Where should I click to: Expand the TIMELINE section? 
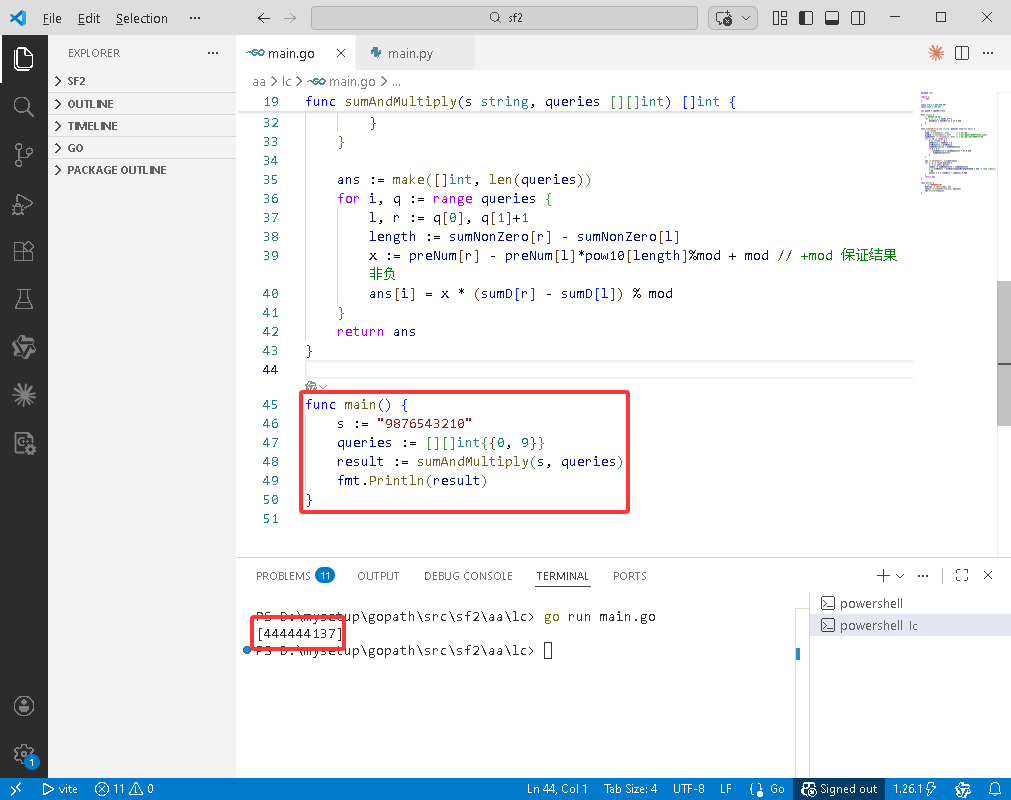(142, 126)
